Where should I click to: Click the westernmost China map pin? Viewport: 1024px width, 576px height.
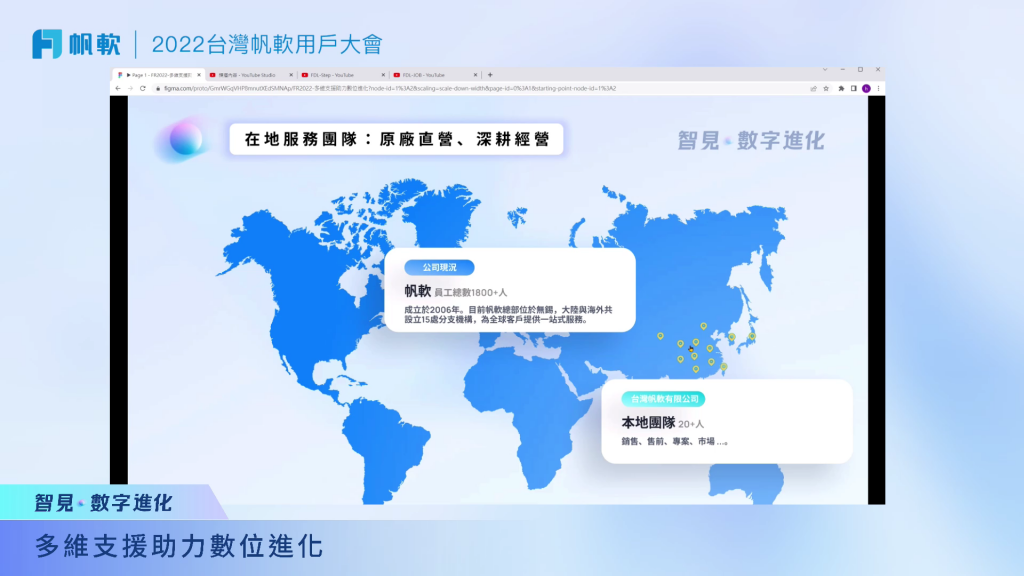coord(660,336)
